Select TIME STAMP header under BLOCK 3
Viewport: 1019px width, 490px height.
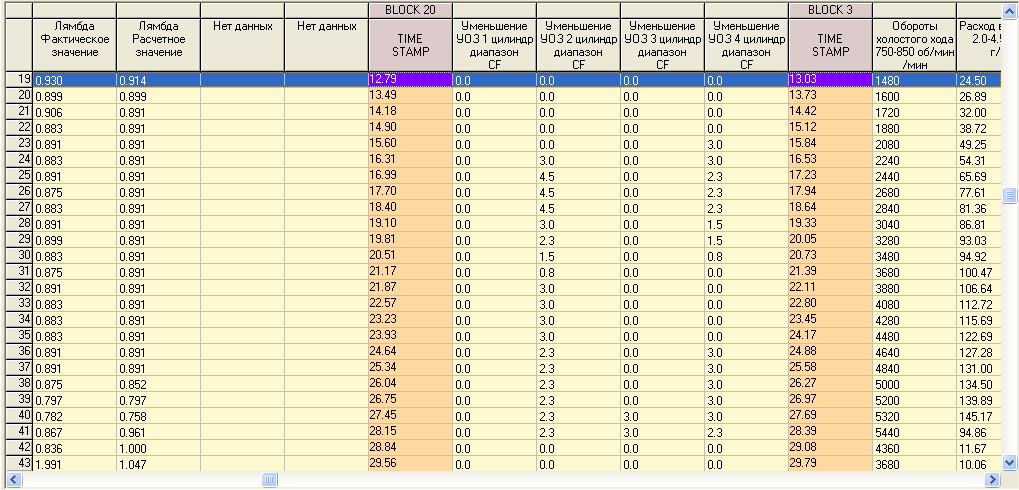coord(830,44)
